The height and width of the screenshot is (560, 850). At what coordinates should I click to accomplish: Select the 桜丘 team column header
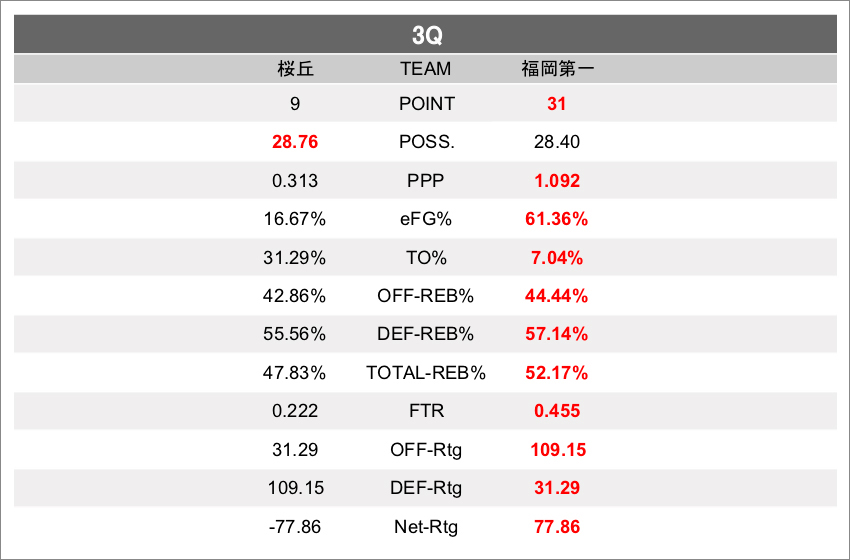click(295, 69)
